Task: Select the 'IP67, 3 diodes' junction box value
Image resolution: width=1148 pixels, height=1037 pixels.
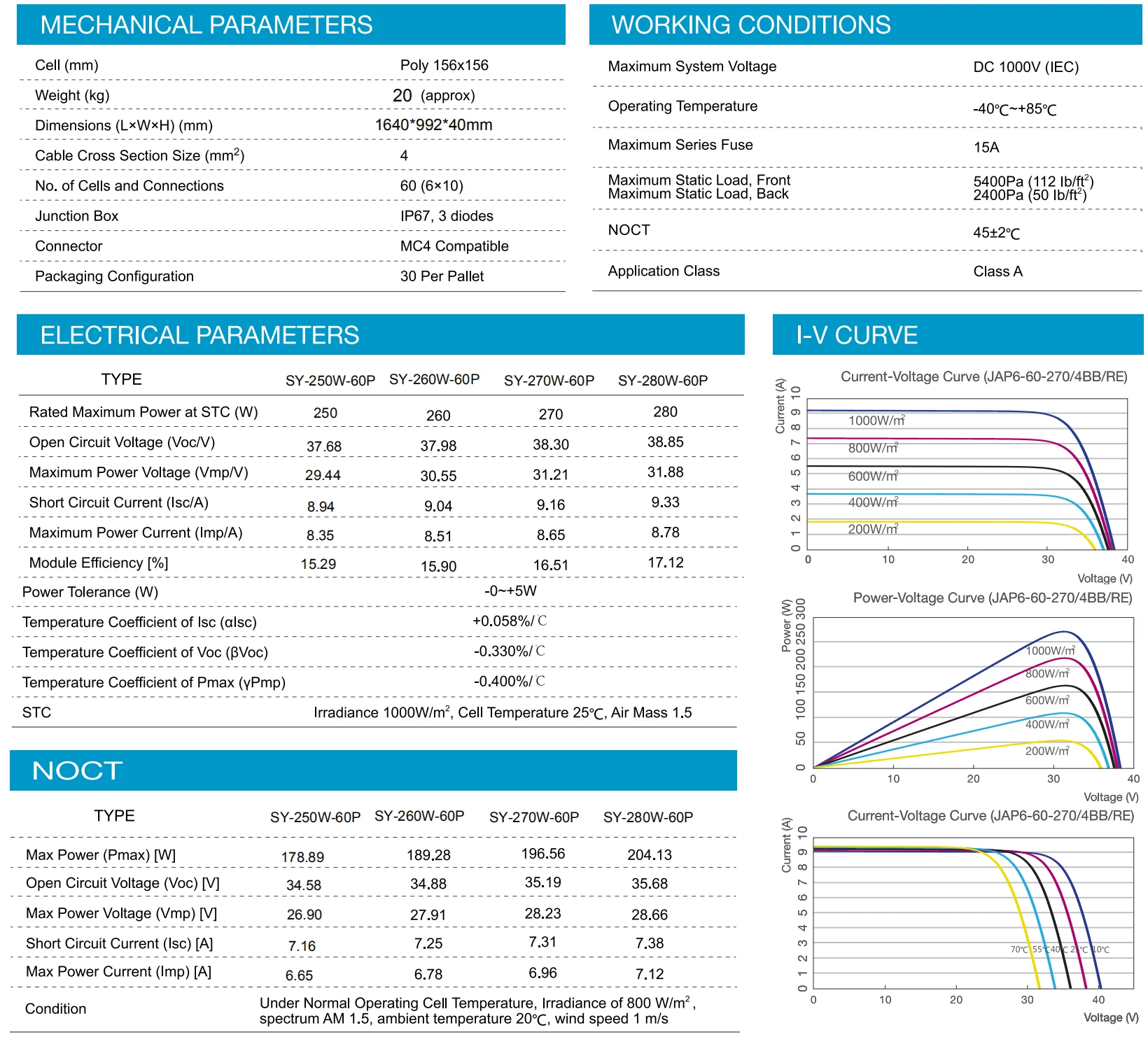Action: point(447,216)
